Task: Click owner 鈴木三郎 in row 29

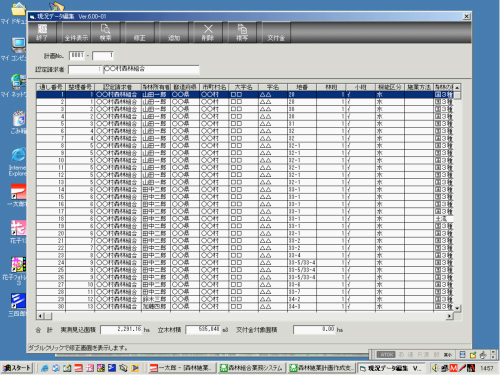Action: tap(156, 299)
